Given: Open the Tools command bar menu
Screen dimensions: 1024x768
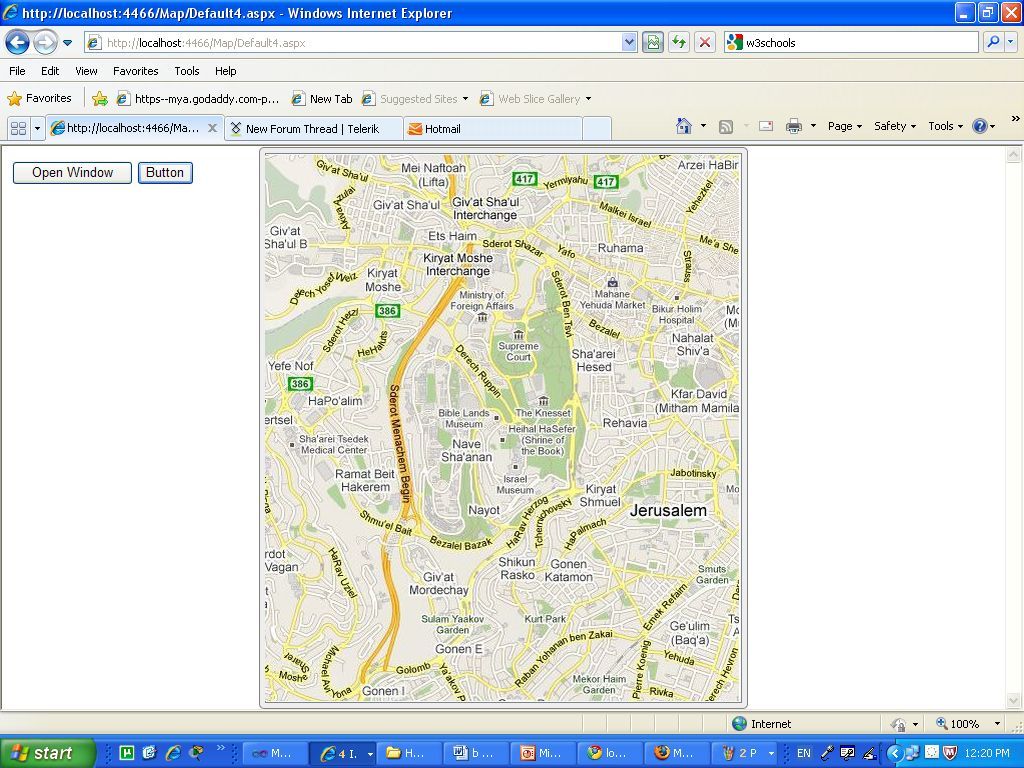Looking at the screenshot, I should click(946, 126).
